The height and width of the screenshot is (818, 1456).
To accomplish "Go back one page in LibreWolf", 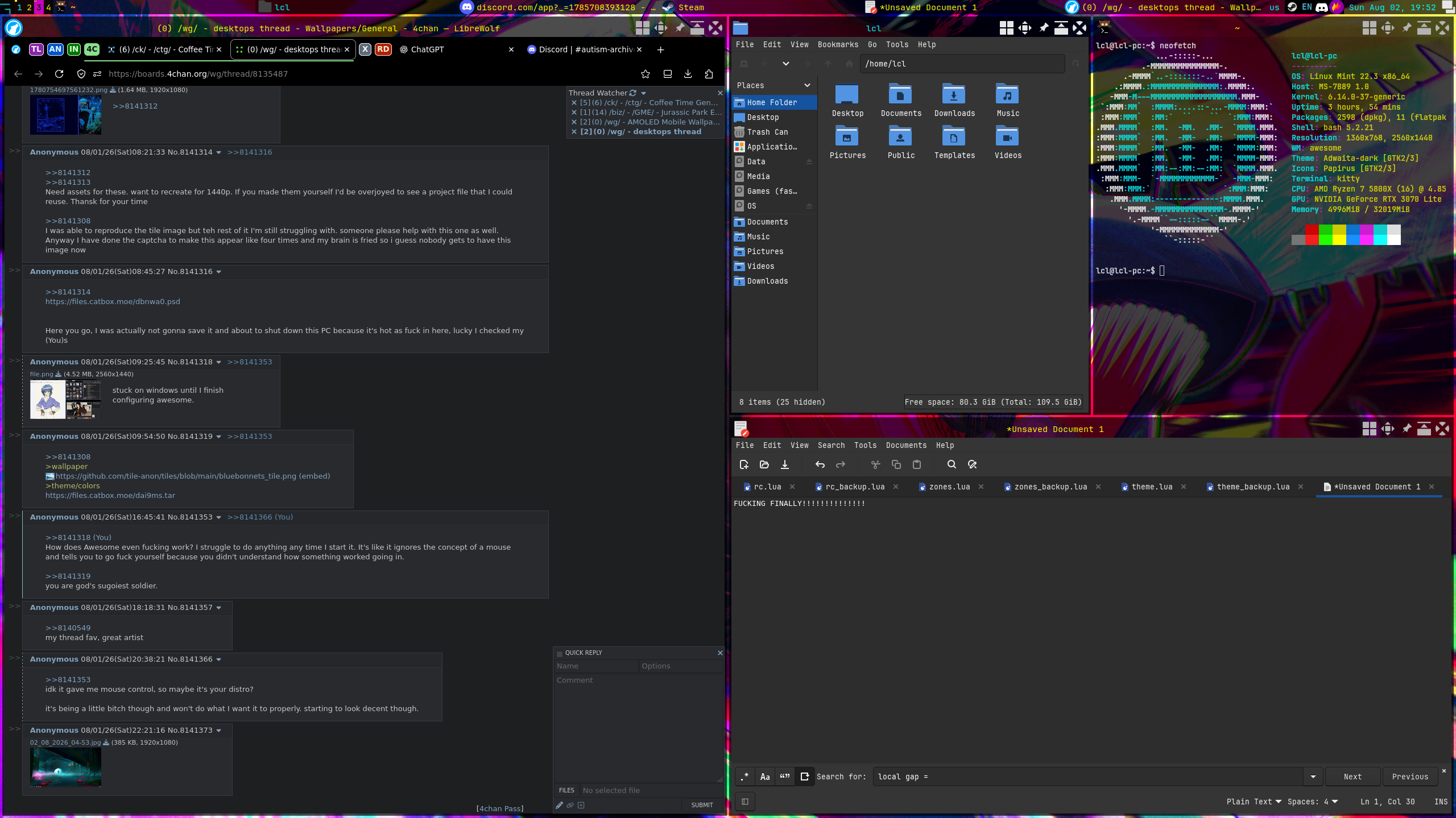I will pos(18,74).
